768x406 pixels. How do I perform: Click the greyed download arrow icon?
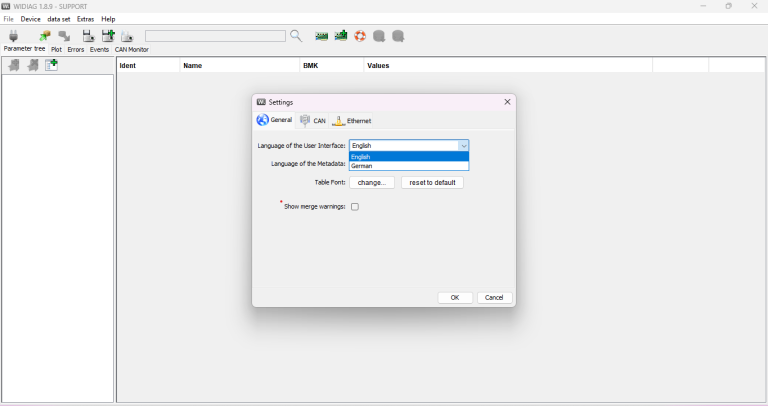pos(64,36)
